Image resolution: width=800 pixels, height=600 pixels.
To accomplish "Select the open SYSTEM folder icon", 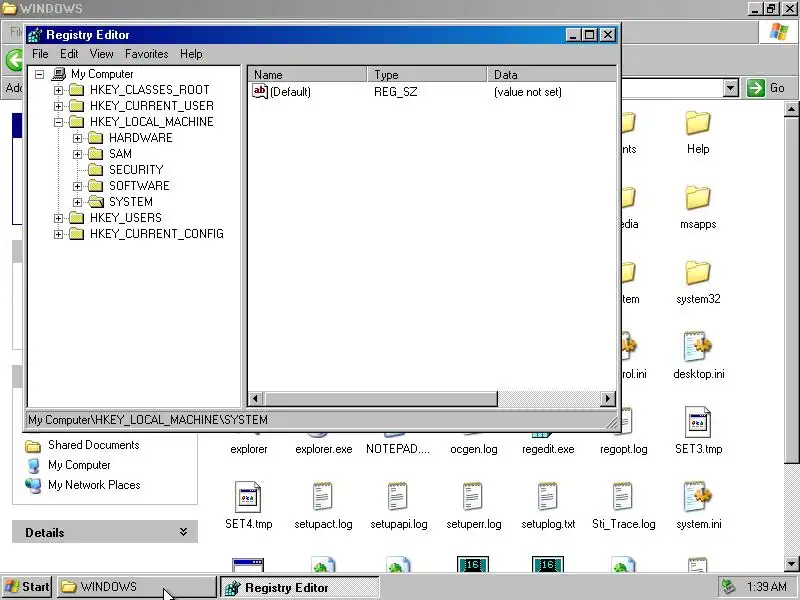I will [95, 202].
